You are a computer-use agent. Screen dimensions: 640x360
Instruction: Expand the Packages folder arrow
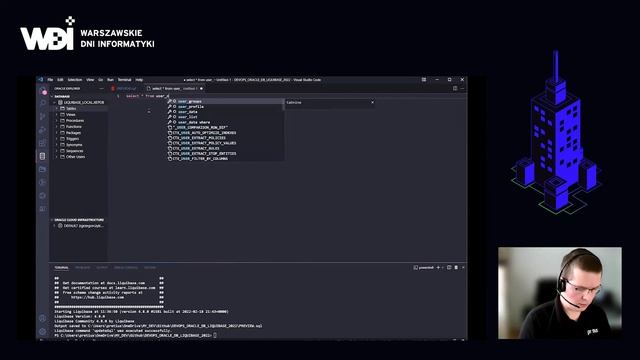click(57, 133)
